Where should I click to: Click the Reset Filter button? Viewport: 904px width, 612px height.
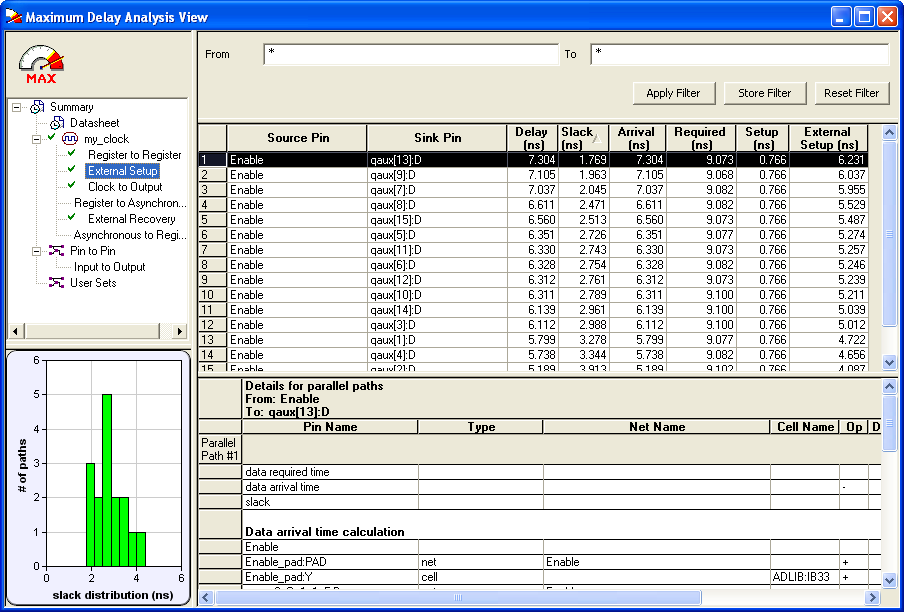pyautogui.click(x=852, y=93)
